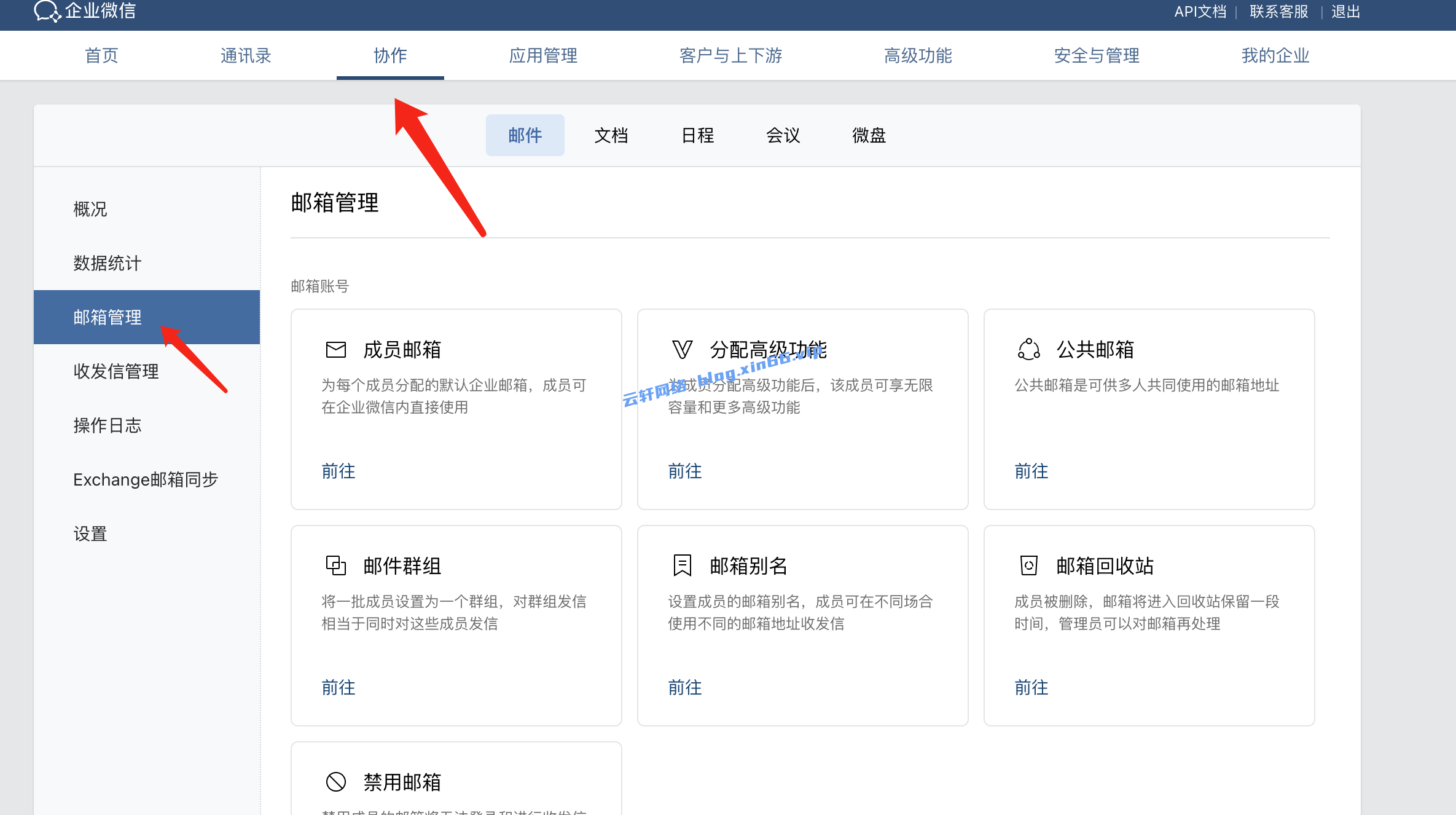Switch to 高级功能 tab
This screenshot has width=1456, height=815.
(x=918, y=55)
